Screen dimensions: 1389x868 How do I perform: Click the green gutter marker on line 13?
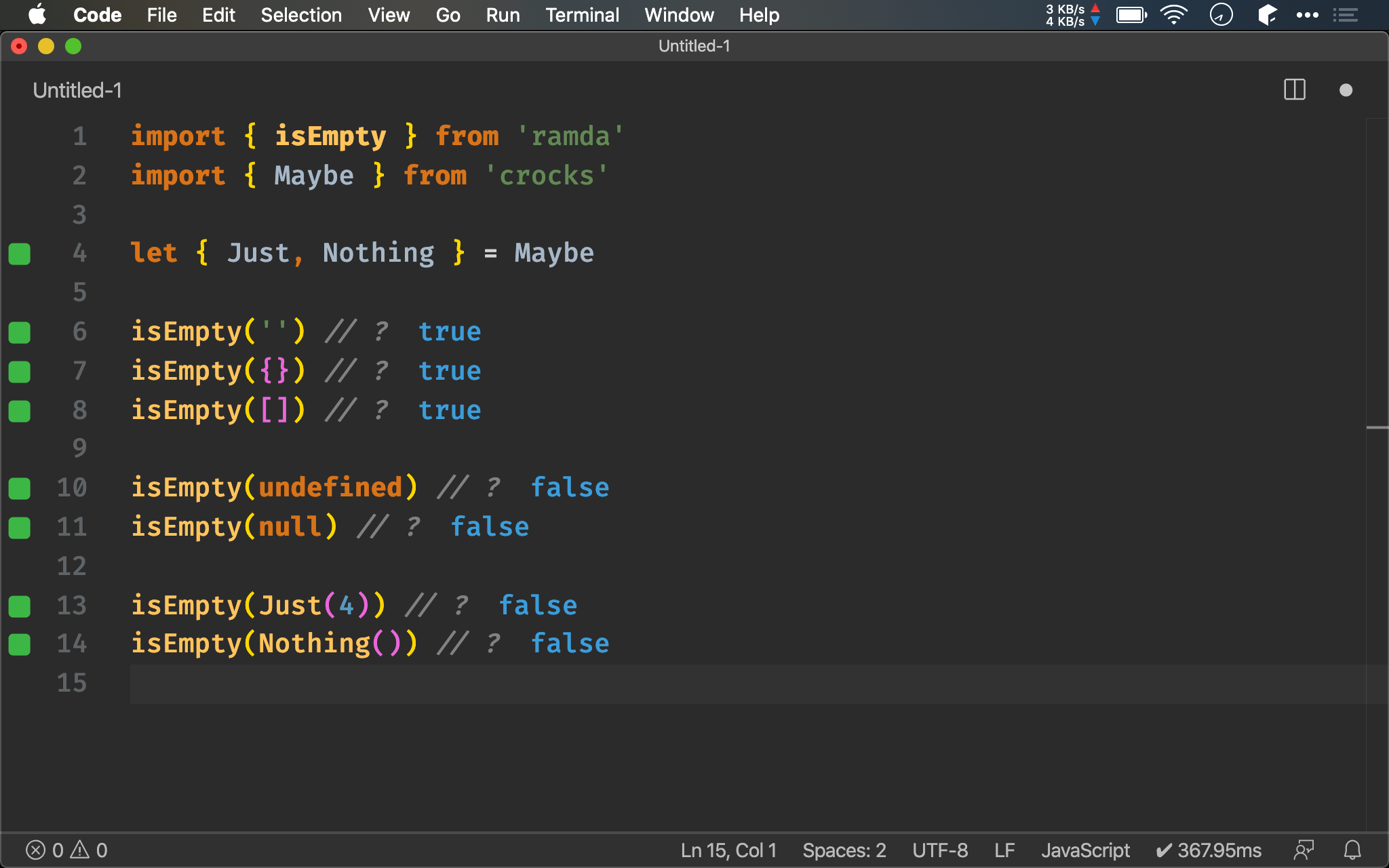[x=20, y=606]
